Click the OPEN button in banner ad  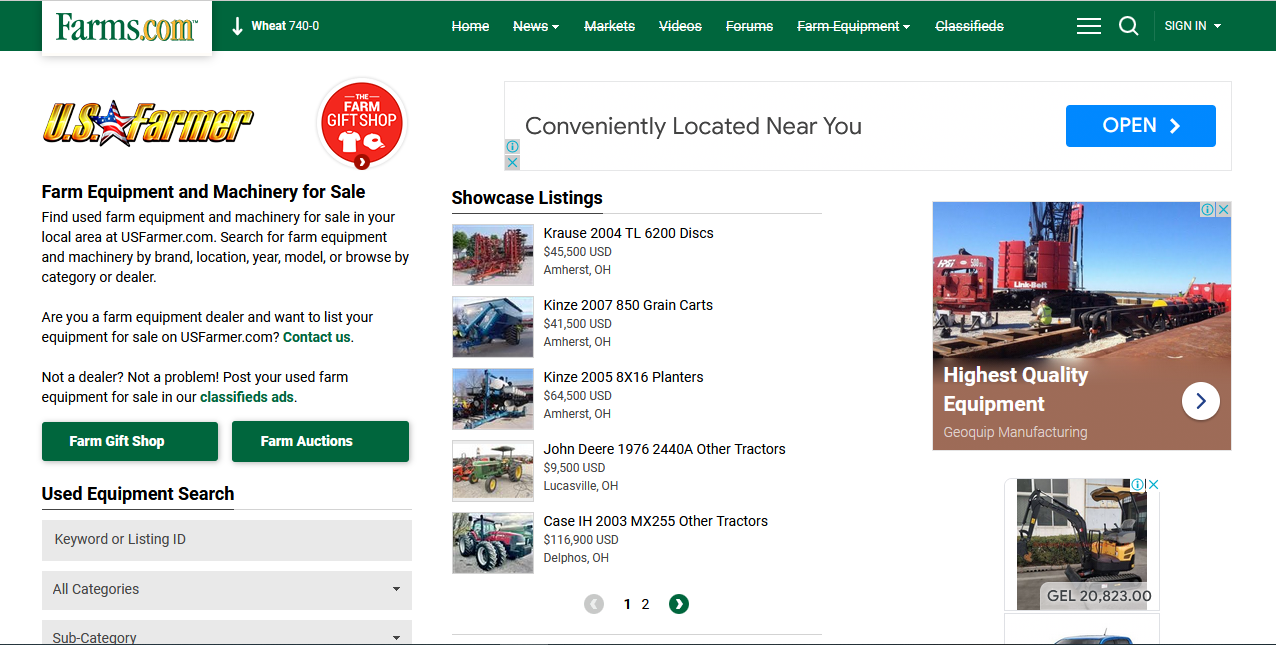[1141, 126]
